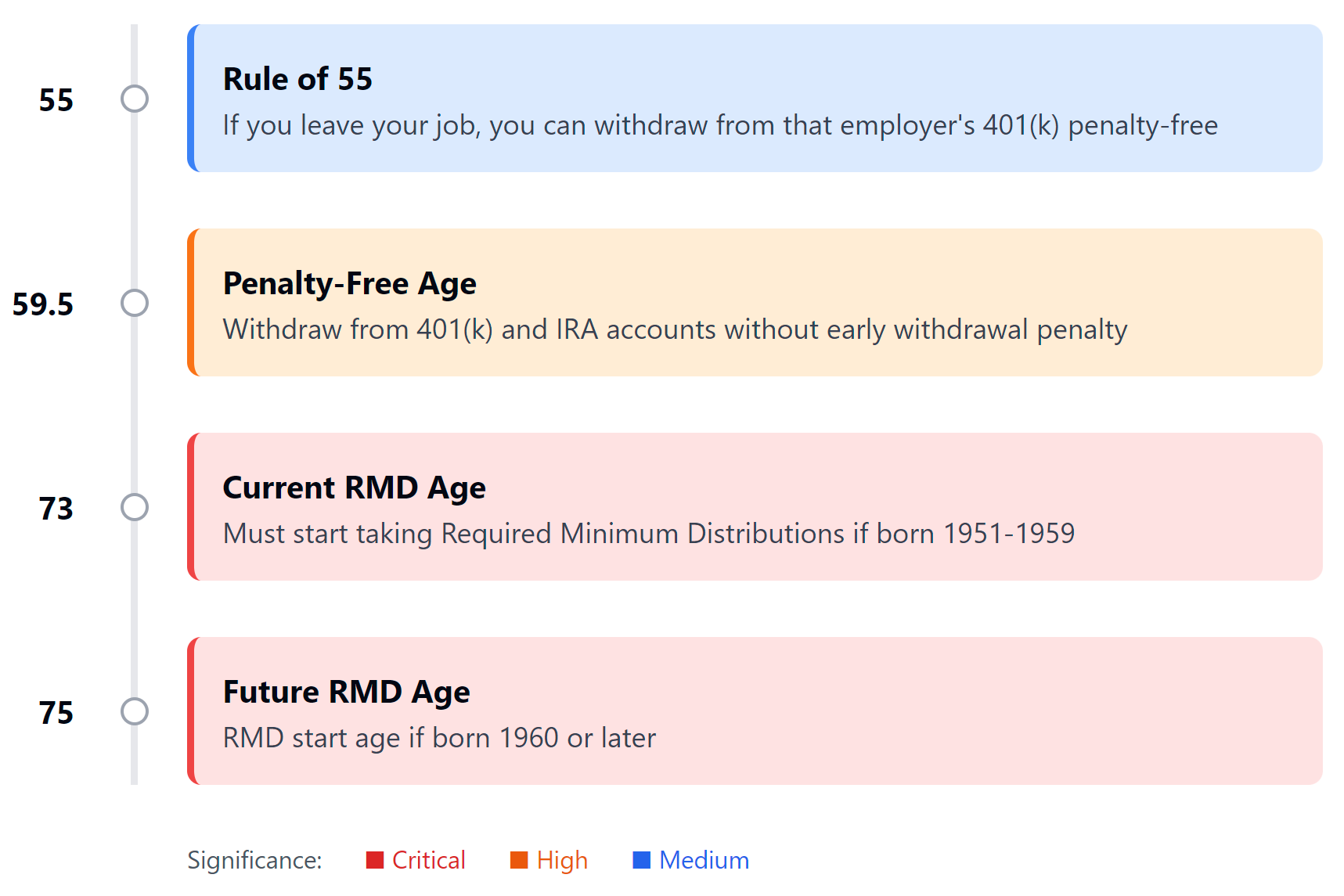Click the 75 age label
The height and width of the screenshot is (896, 1344).
(56, 713)
